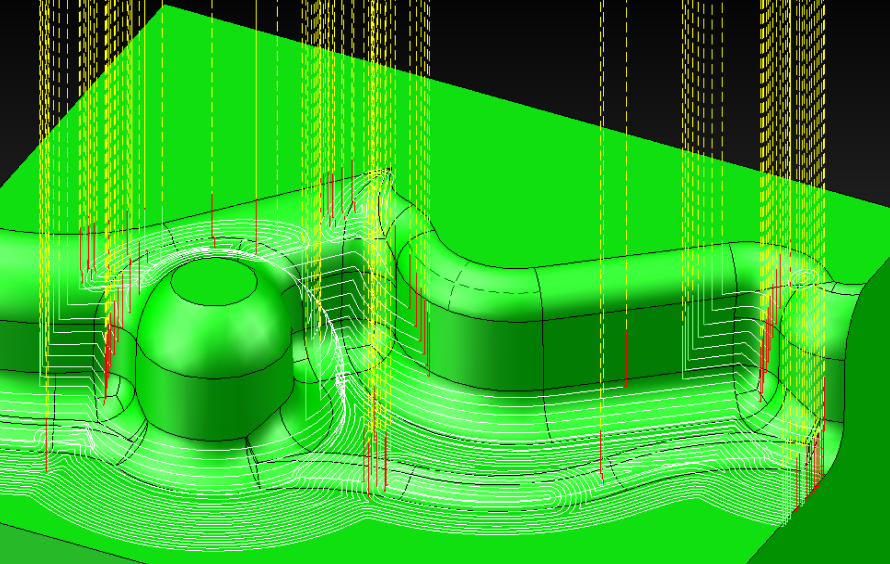
Task: Select the dome's rounded spherical side surface
Action: coord(200,330)
